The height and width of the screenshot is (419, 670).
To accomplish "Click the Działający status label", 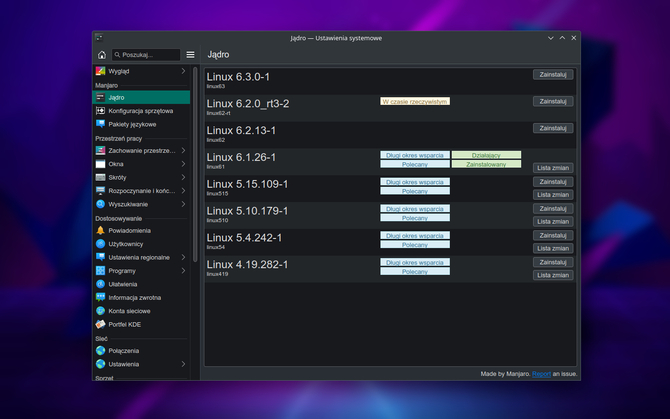I will (x=486, y=155).
